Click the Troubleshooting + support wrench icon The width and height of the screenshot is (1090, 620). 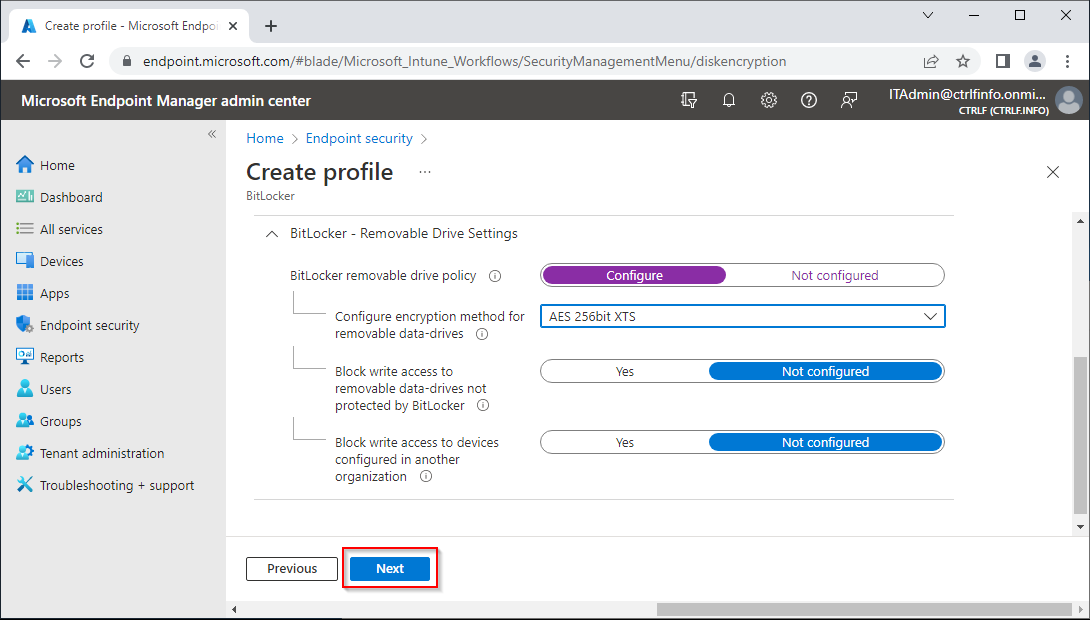pos(25,485)
